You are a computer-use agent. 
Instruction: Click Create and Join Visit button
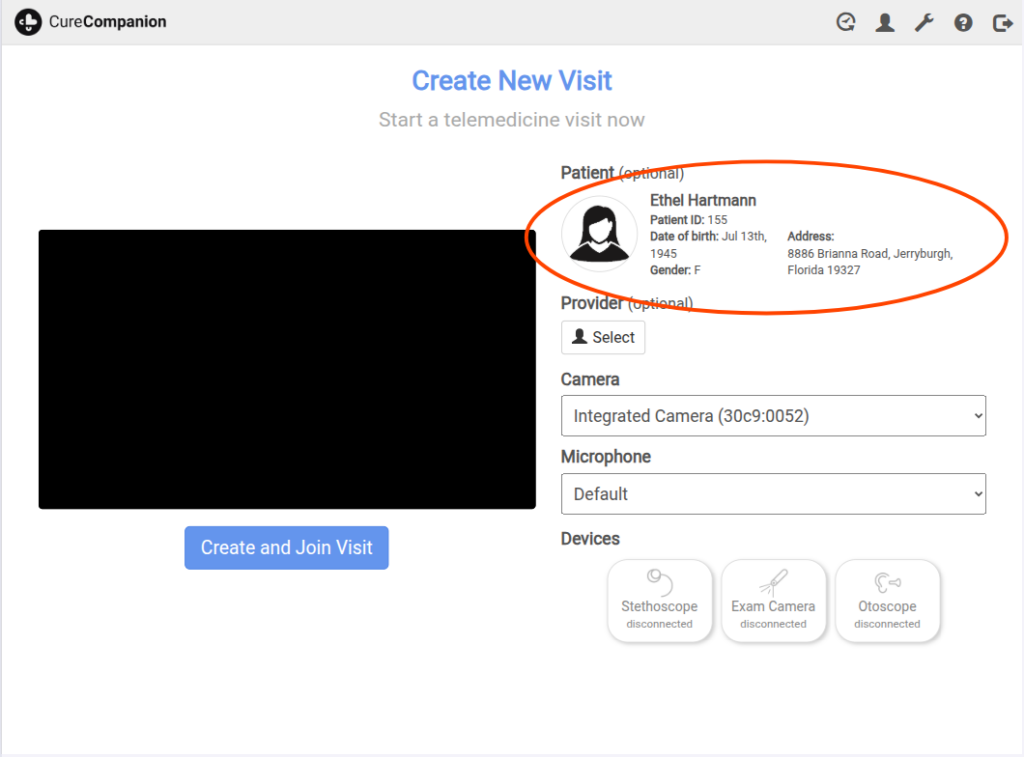(286, 548)
